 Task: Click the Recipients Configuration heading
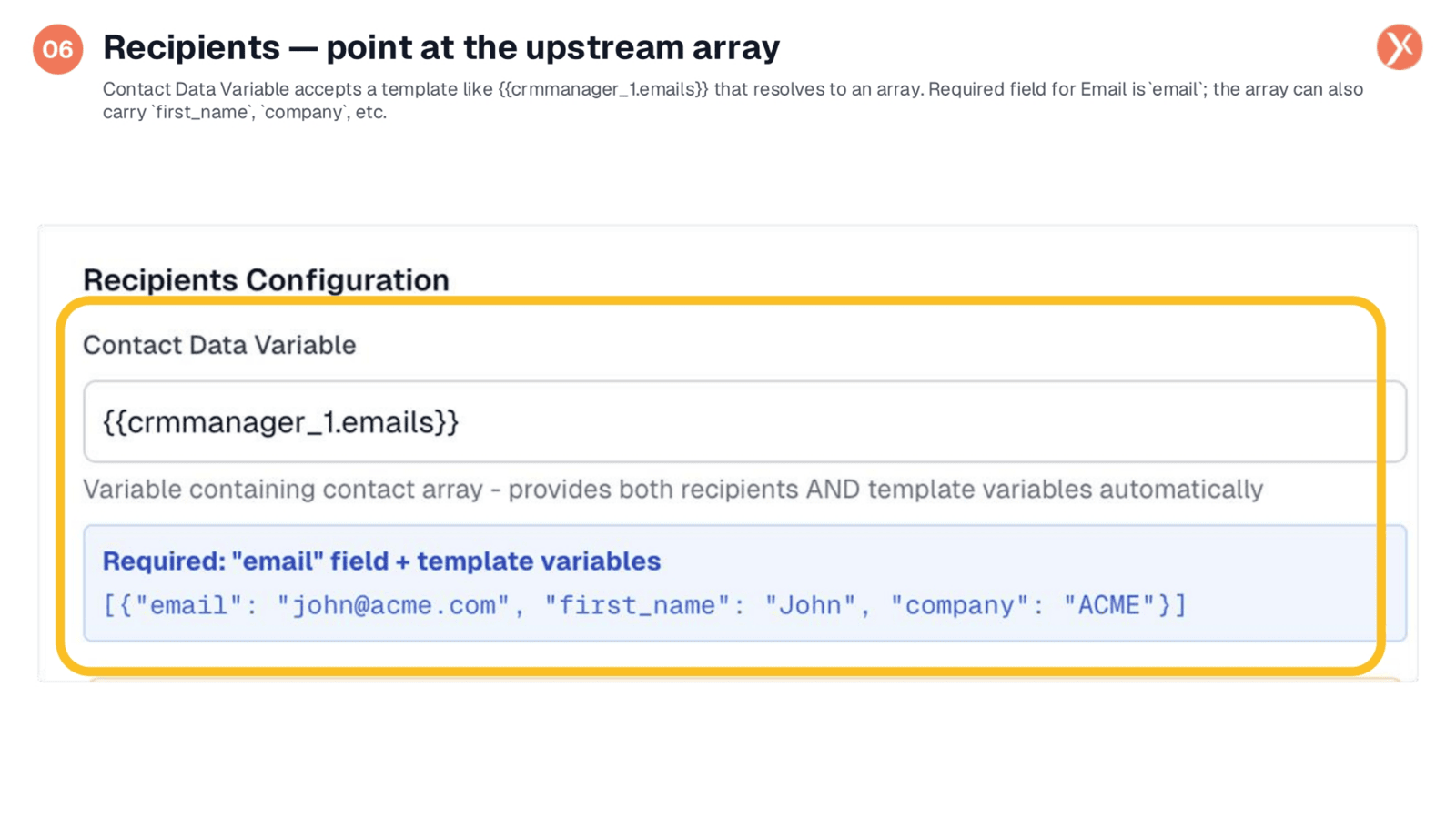coord(266,280)
